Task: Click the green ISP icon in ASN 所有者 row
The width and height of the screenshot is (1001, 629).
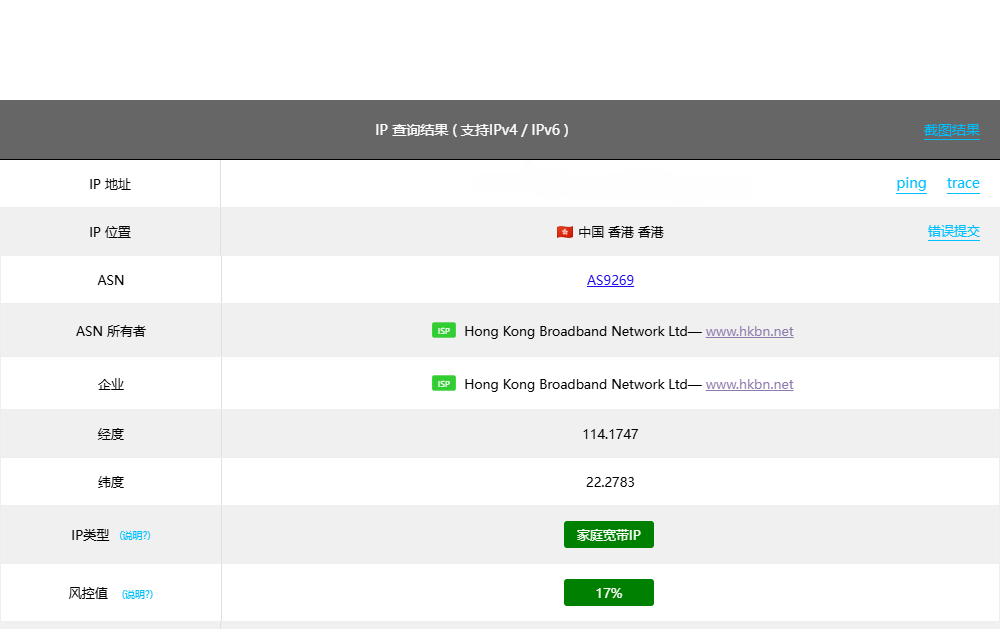Action: point(443,331)
